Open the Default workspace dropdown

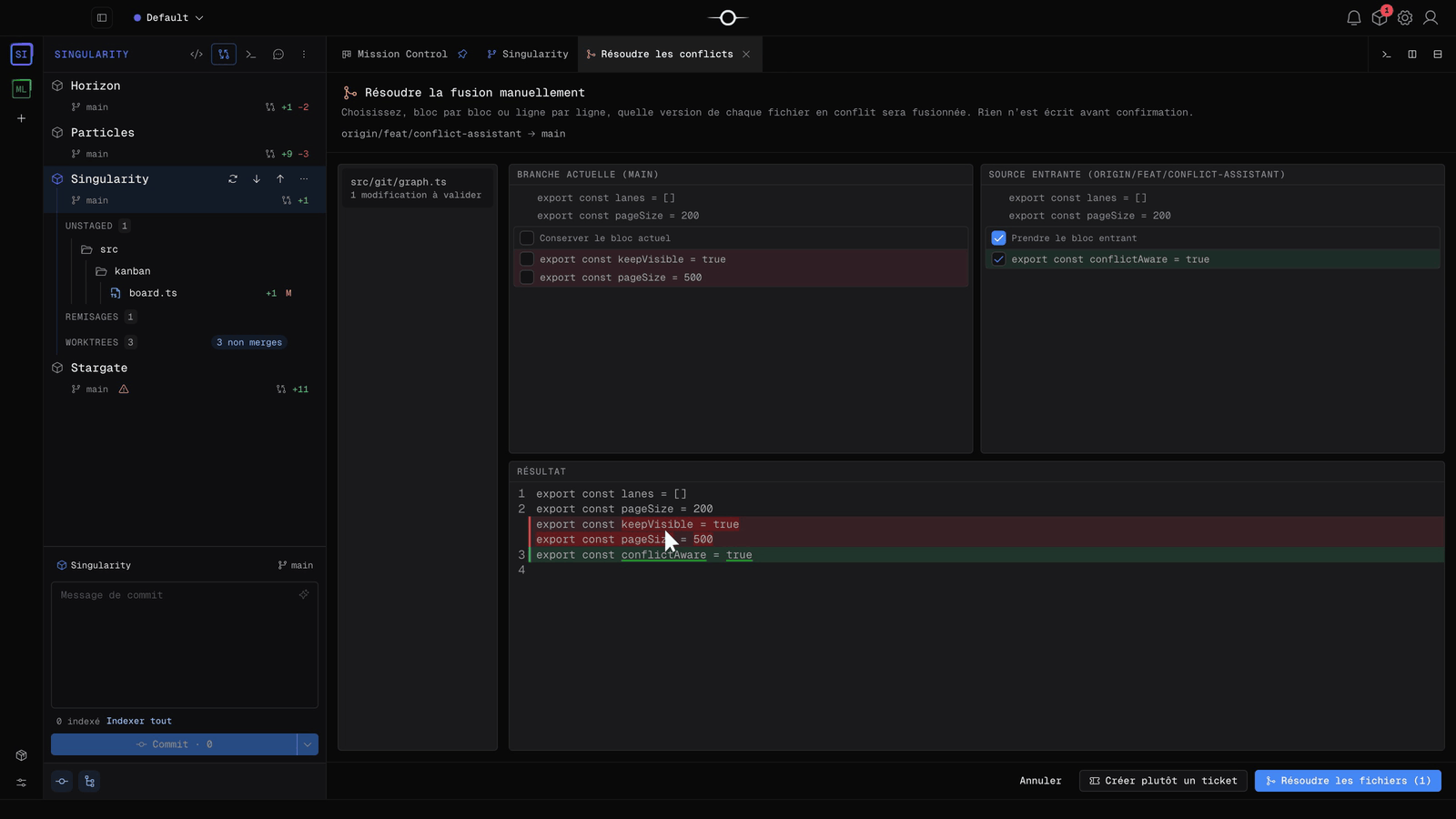click(x=168, y=17)
